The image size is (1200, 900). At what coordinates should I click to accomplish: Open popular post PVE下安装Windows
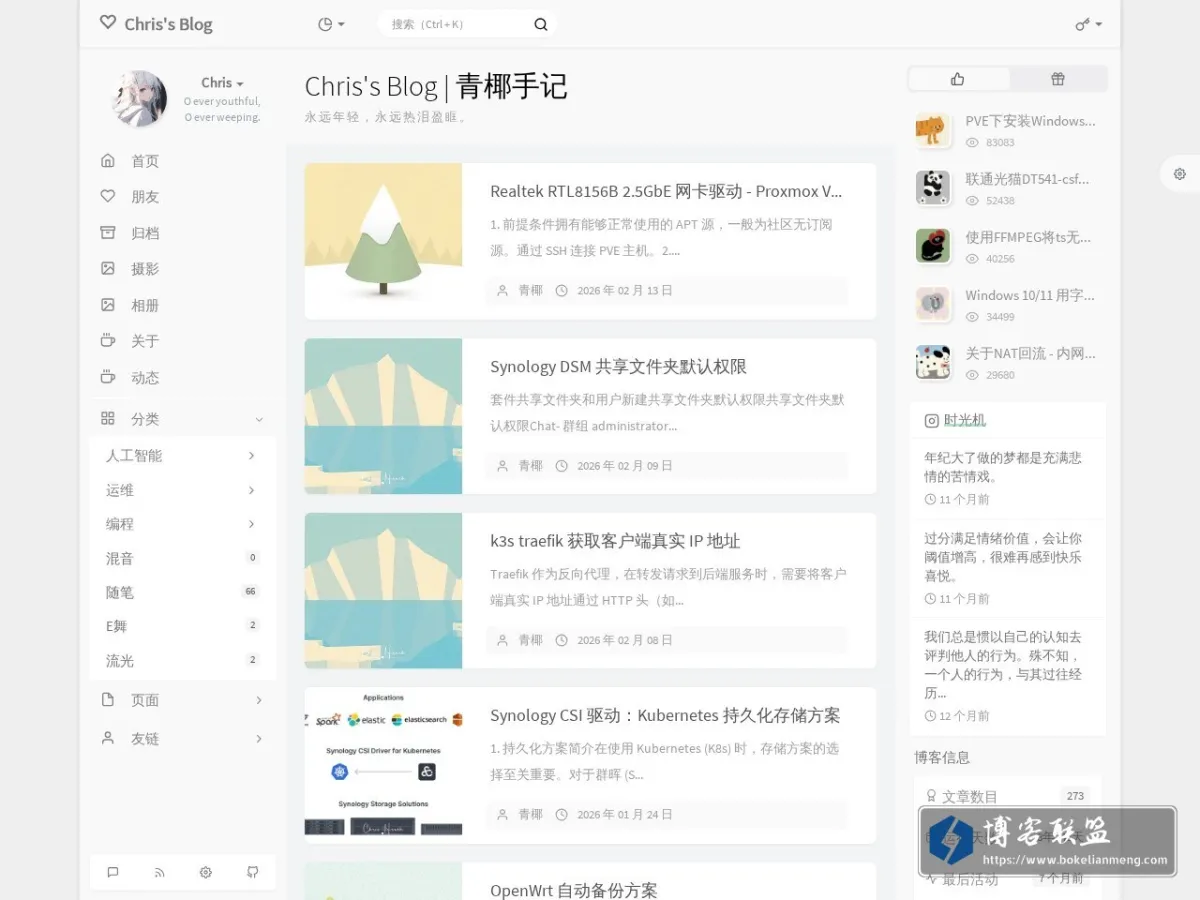coord(1030,121)
